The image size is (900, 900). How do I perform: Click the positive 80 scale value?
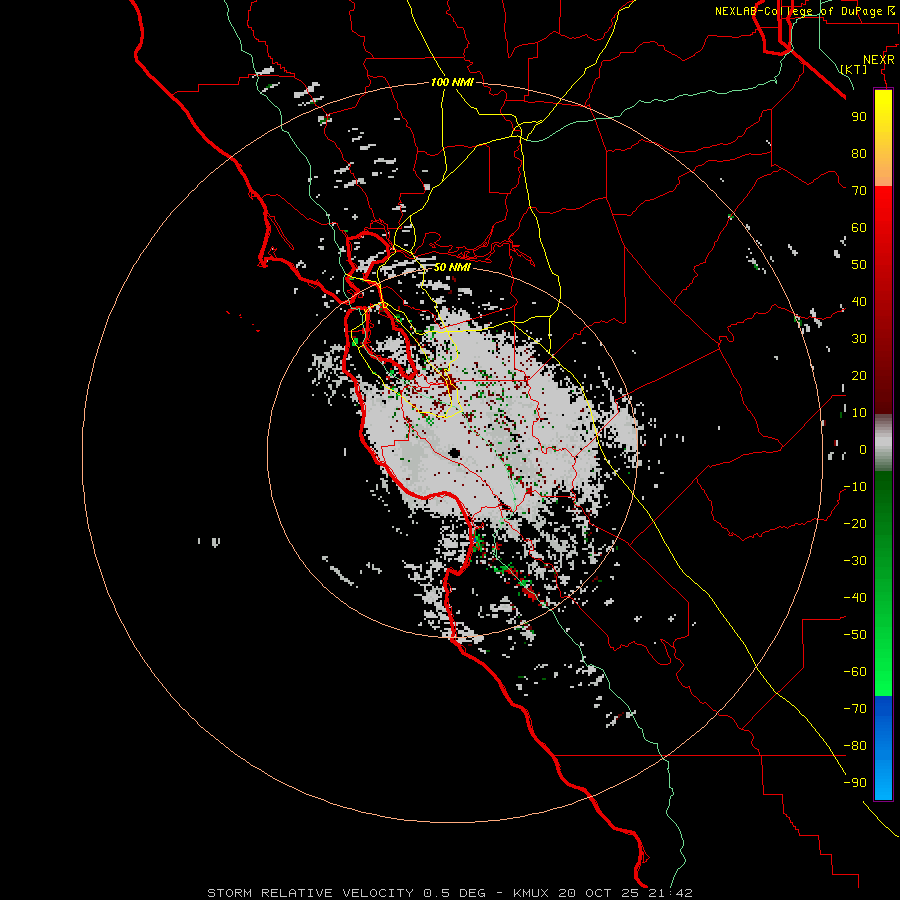point(859,154)
